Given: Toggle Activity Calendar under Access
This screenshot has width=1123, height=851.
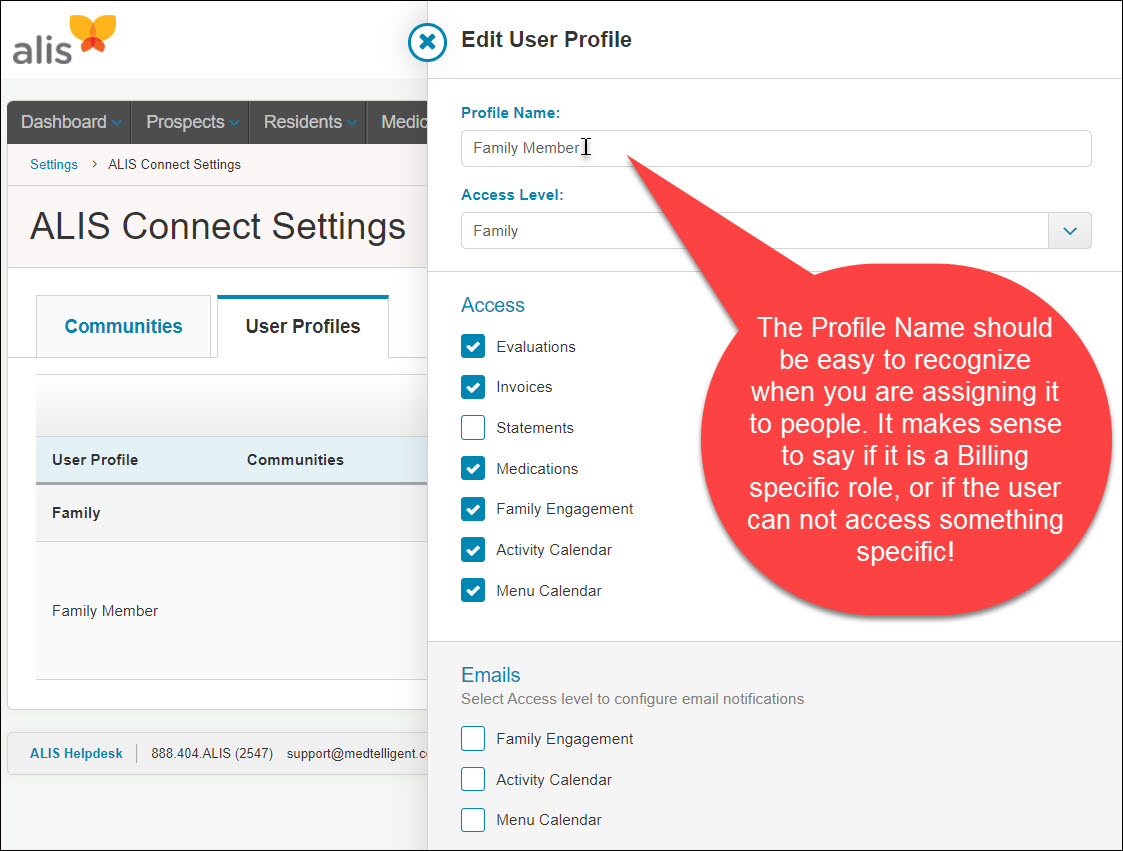Looking at the screenshot, I should coord(473,549).
